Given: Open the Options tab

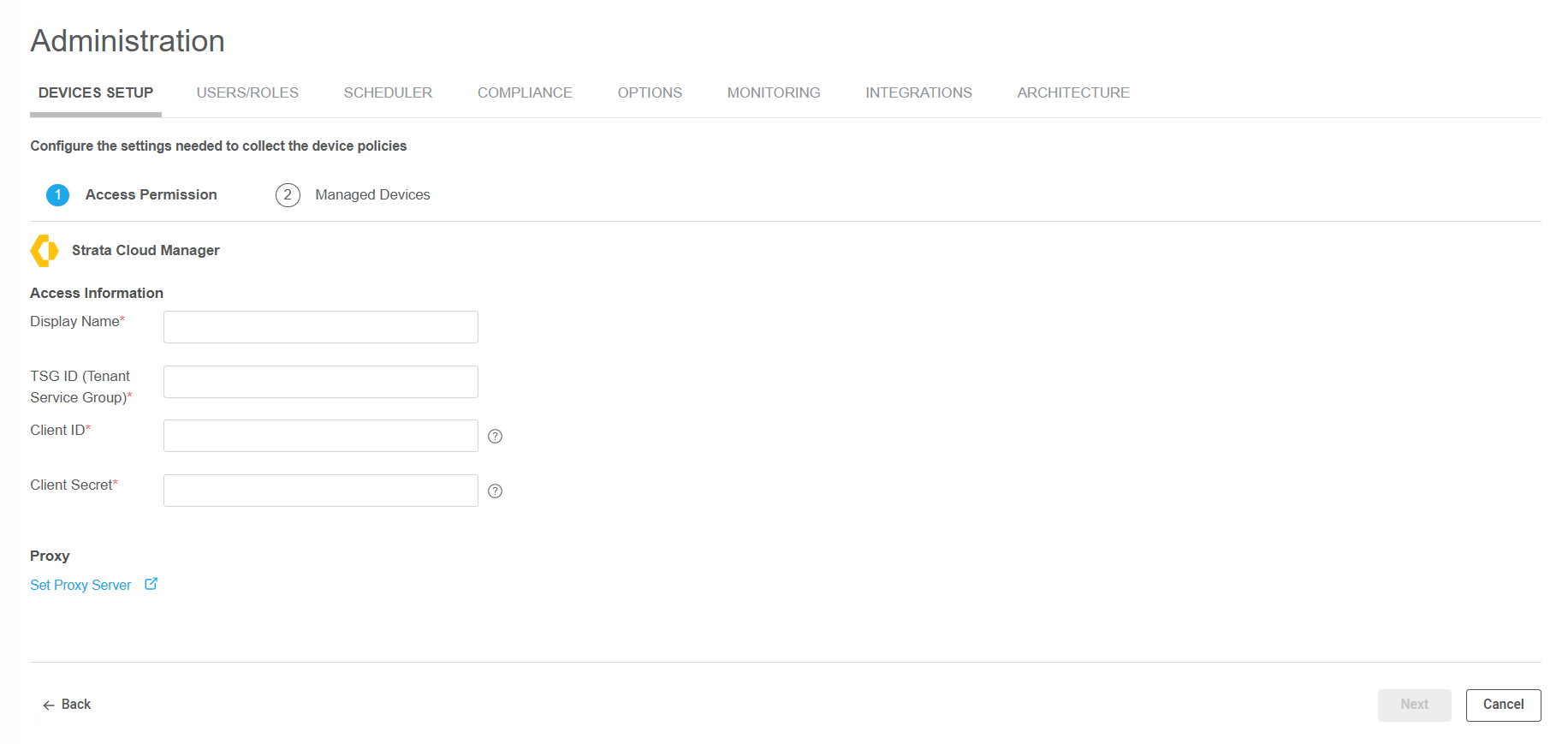Looking at the screenshot, I should [650, 92].
